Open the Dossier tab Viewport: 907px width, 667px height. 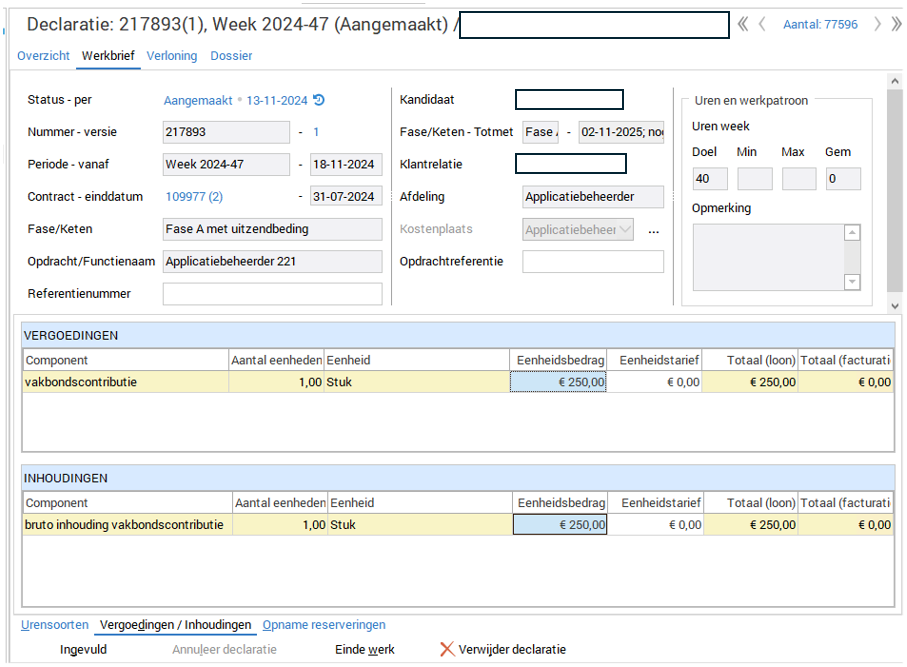pyautogui.click(x=231, y=56)
